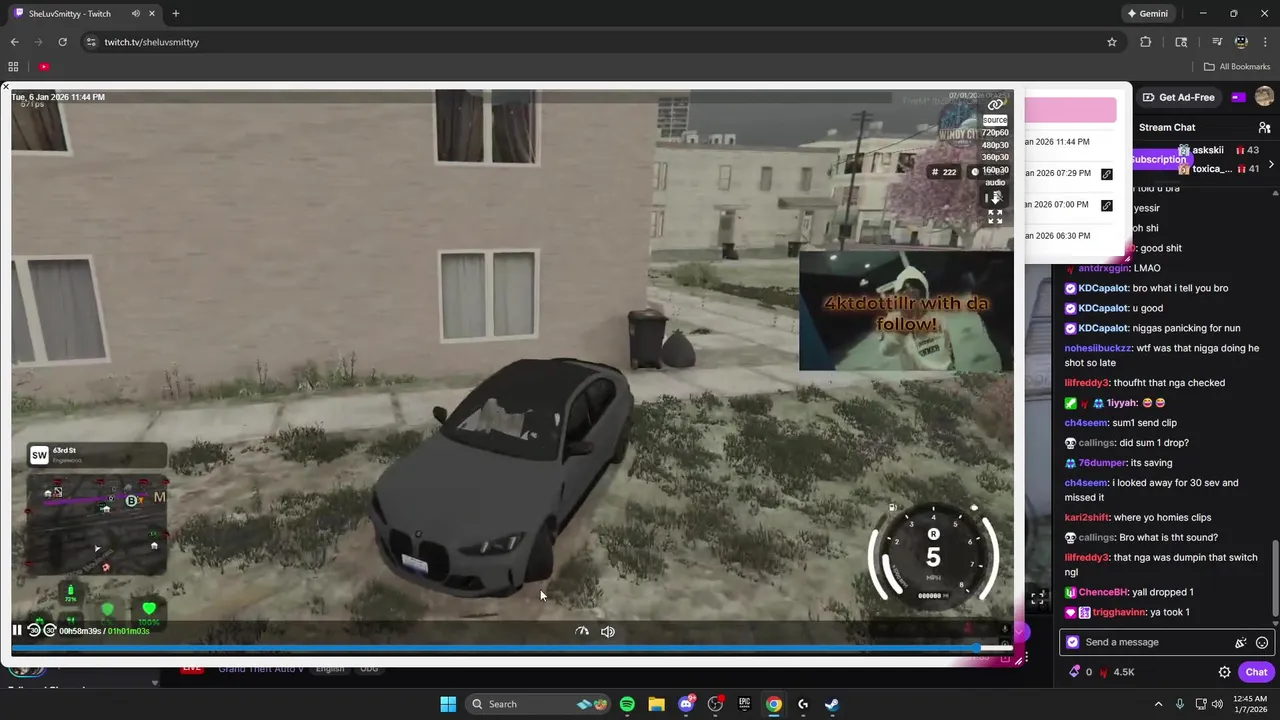This screenshot has width=1280, height=720.
Task: Click the purple Chat send button
Action: (x=1257, y=672)
